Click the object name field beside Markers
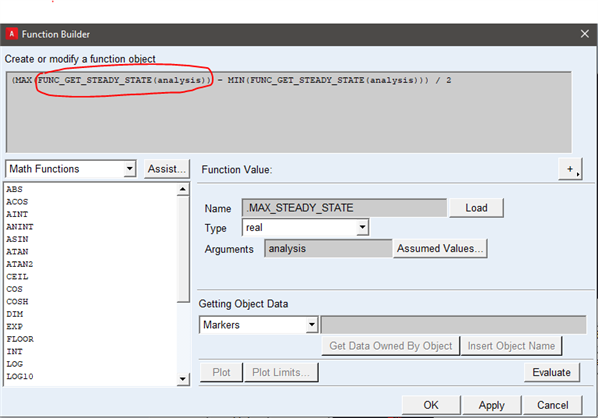This screenshot has height=418, width=598. tap(453, 325)
